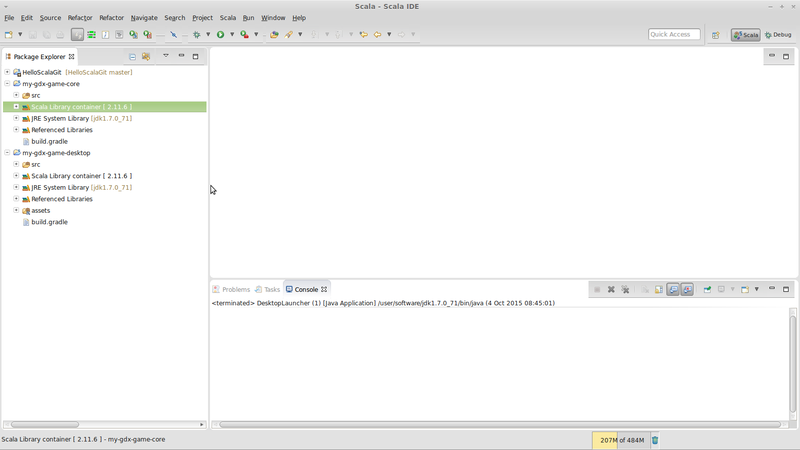This screenshot has width=800, height=450.
Task: Click the New wizard toolbar icon
Action: pos(8,35)
